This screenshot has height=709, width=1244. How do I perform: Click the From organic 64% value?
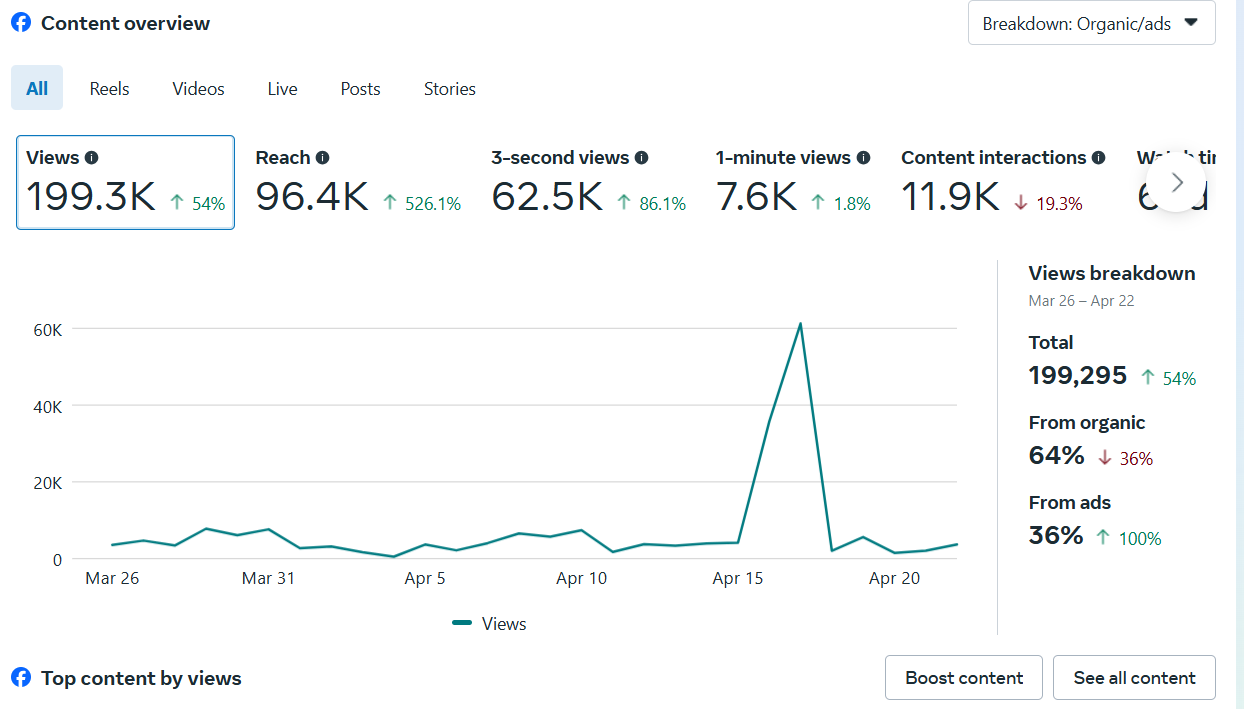pos(1056,455)
